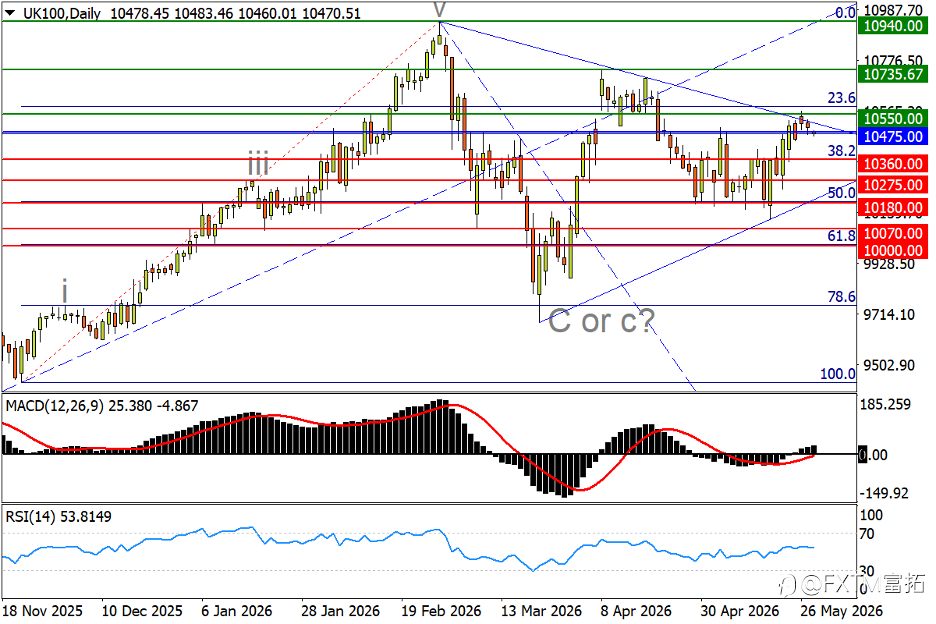Select the 10360.00 red price label
The height and width of the screenshot is (624, 936).
click(893, 164)
